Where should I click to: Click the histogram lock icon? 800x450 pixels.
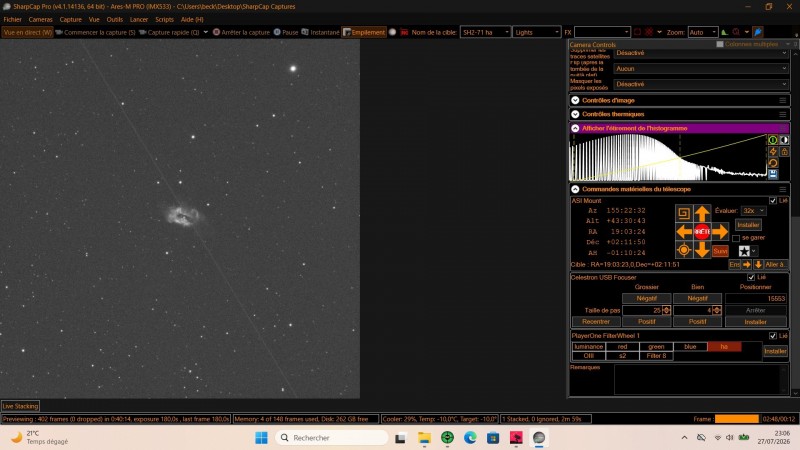[785, 152]
